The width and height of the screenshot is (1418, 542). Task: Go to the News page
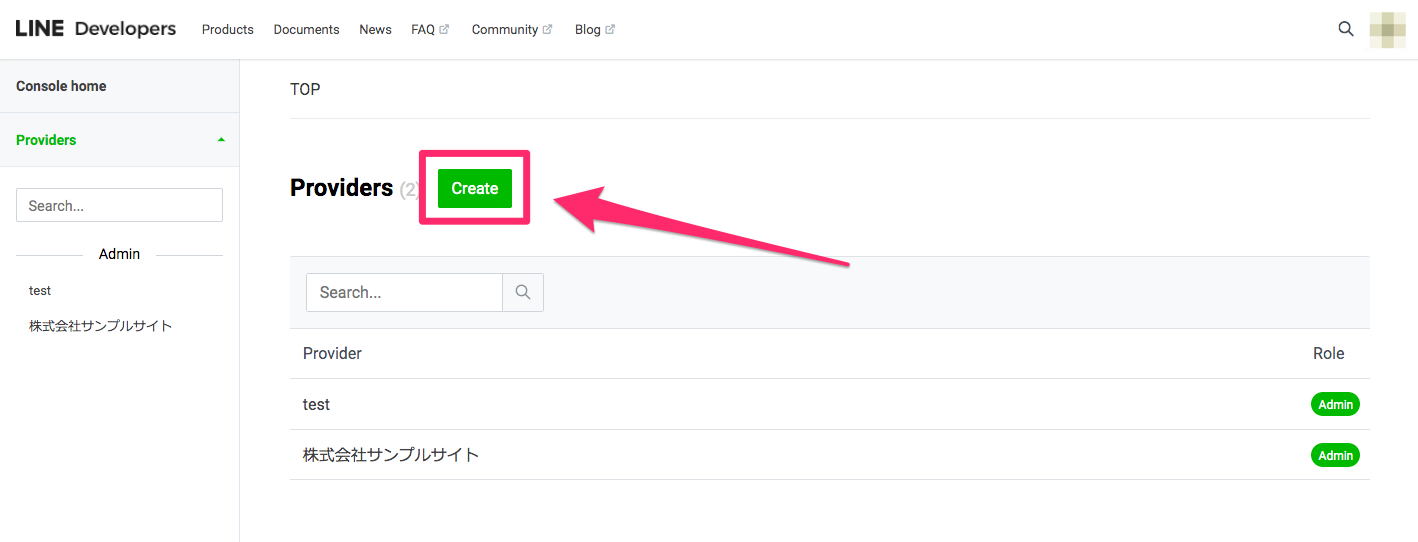click(x=375, y=30)
